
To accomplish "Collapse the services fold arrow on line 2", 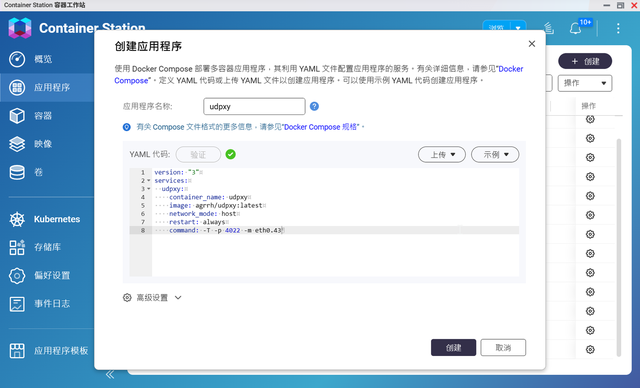I will click(x=149, y=180).
